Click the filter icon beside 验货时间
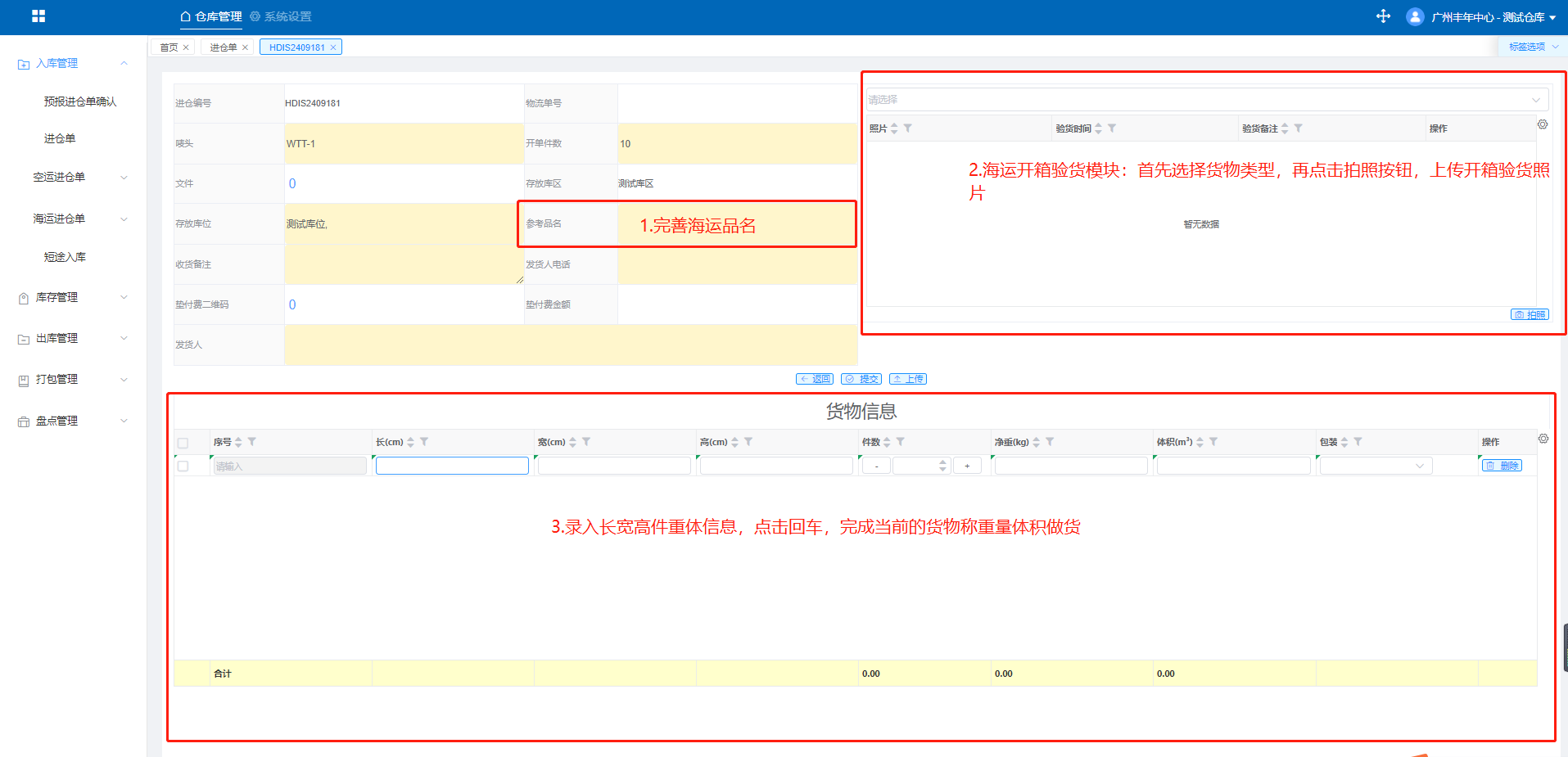 tap(1112, 128)
